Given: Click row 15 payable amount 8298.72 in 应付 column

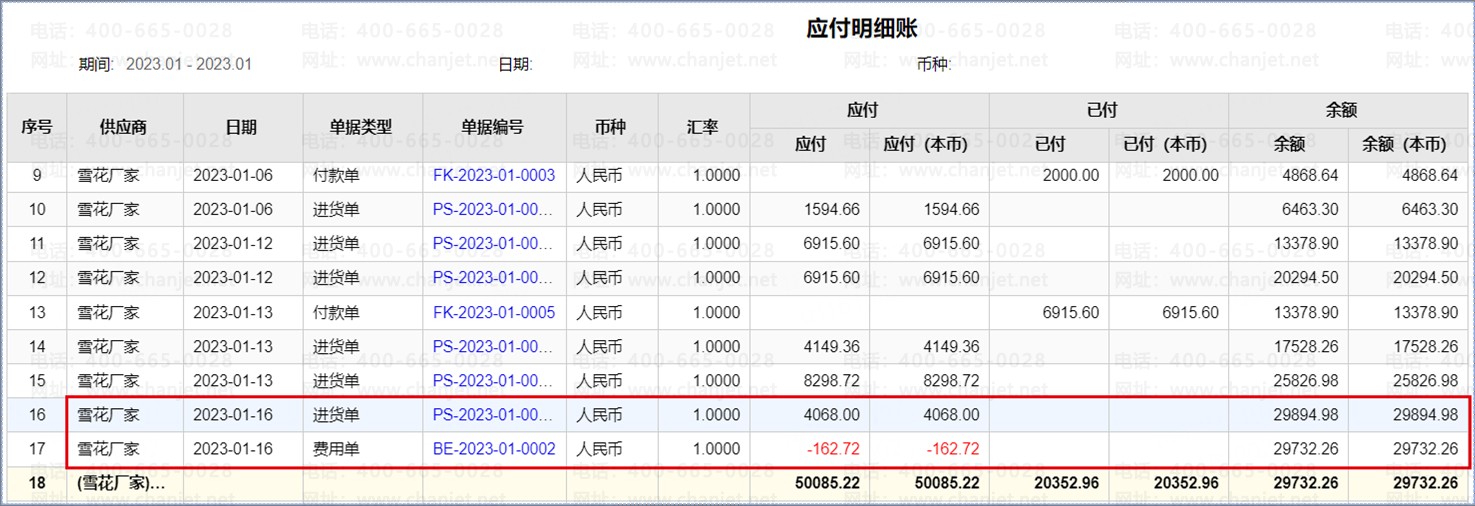Looking at the screenshot, I should [832, 381].
